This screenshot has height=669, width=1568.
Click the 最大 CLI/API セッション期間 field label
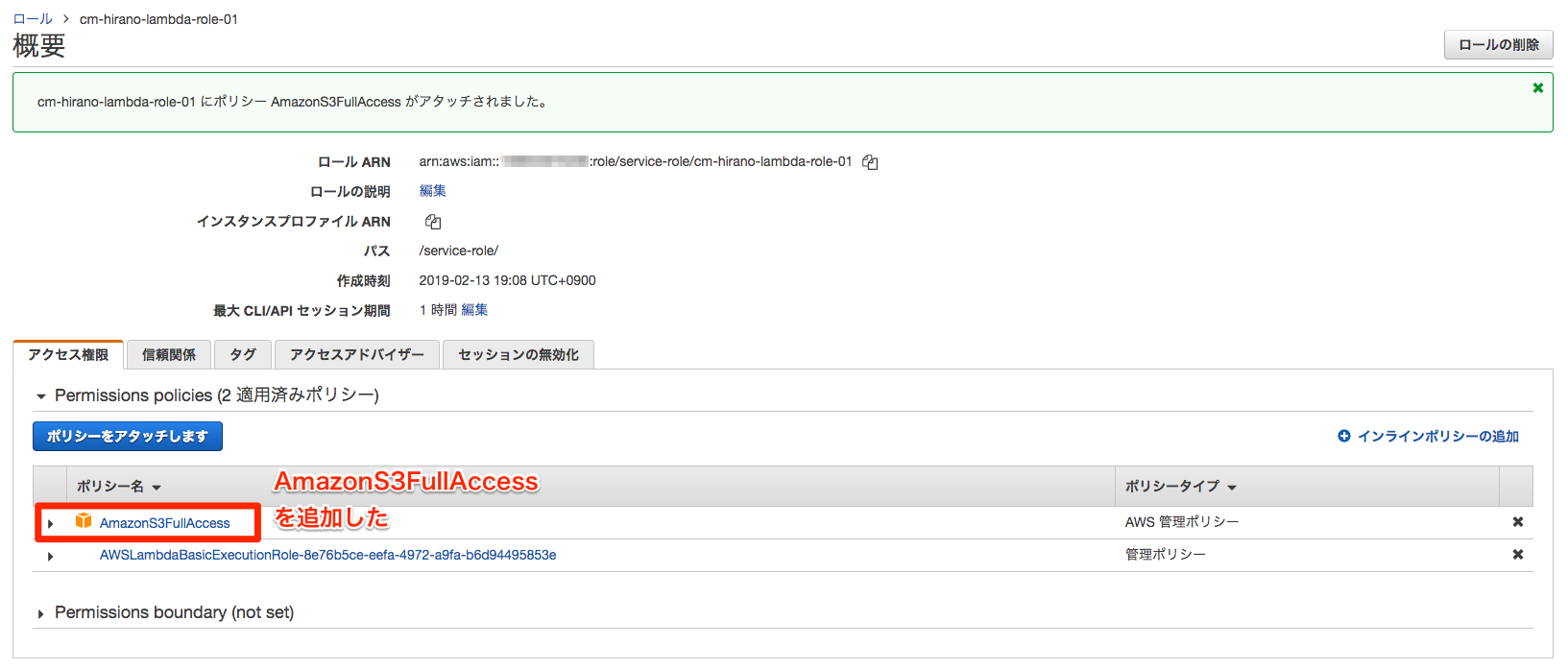302,311
